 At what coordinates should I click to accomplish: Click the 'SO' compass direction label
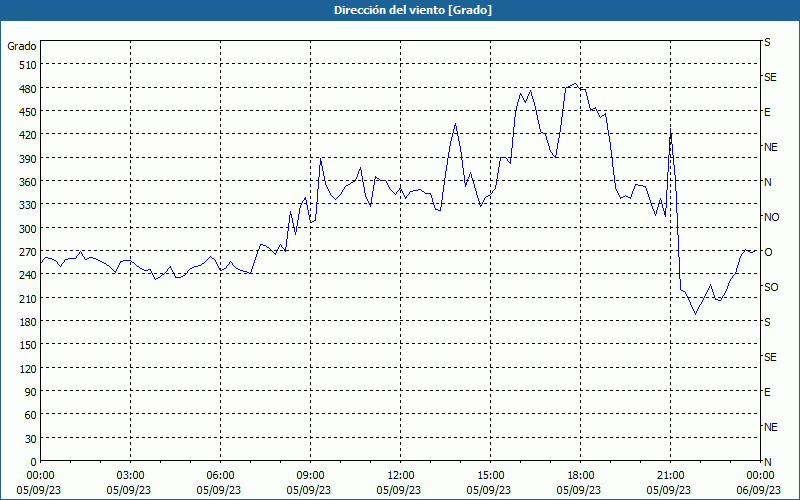coord(771,287)
